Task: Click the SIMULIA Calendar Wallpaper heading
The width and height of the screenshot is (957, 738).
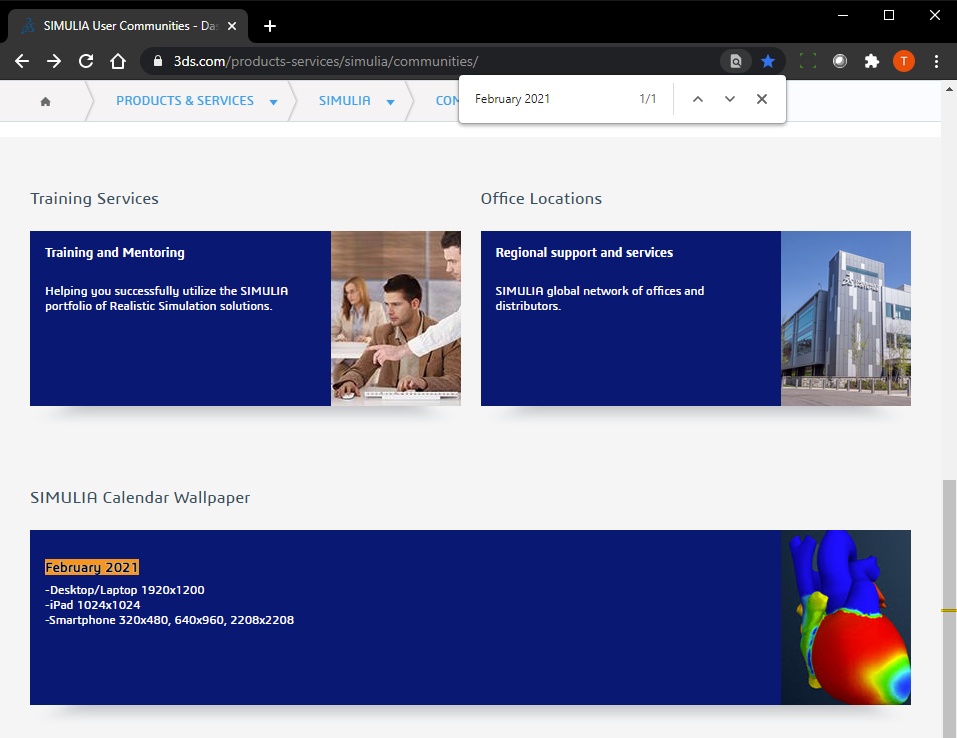Action: (140, 497)
